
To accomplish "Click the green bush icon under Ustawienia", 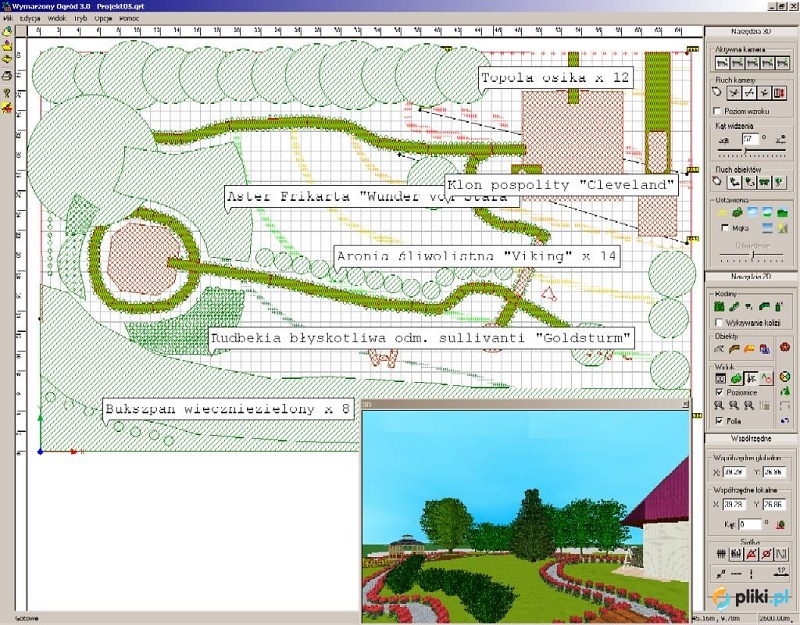I will click(737, 213).
